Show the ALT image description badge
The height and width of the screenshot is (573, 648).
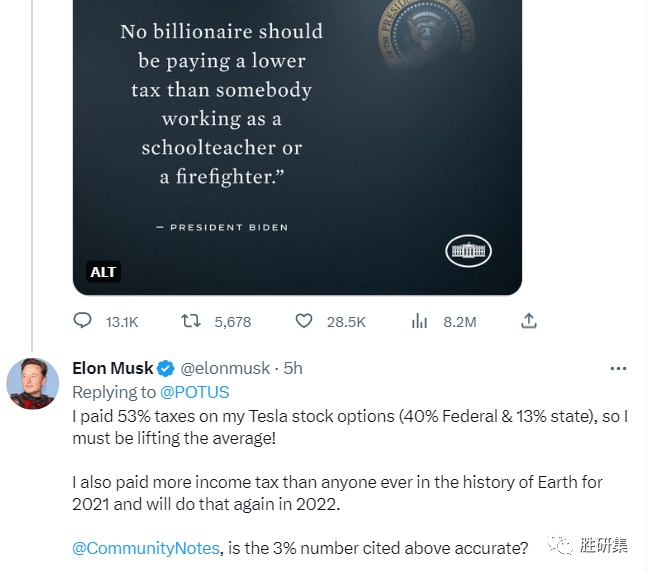(x=103, y=272)
